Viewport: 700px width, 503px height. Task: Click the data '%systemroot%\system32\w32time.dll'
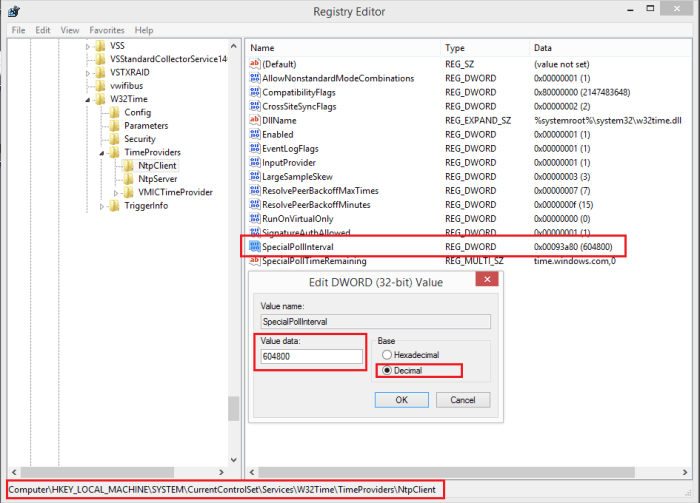pyautogui.click(x=608, y=120)
